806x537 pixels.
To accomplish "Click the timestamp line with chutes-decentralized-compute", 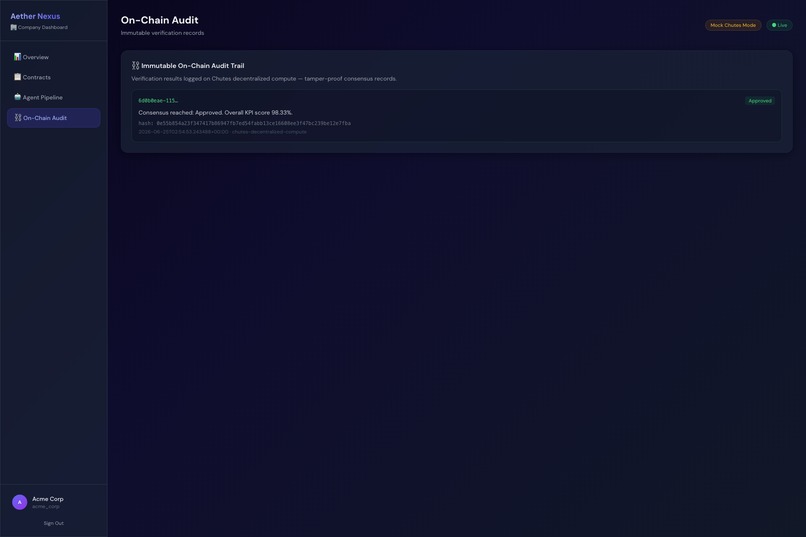I will coord(223,132).
